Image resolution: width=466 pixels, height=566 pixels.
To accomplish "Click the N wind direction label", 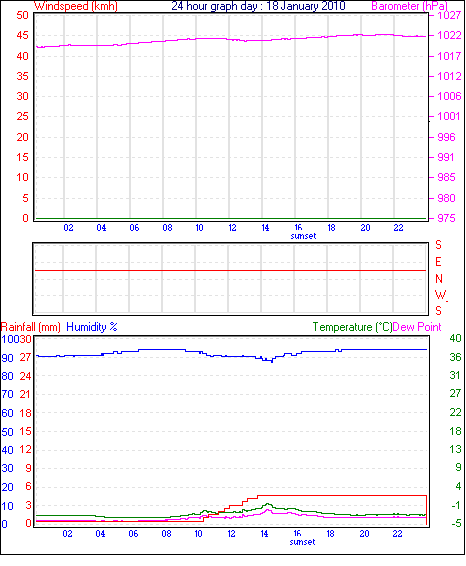I will pos(439,279).
